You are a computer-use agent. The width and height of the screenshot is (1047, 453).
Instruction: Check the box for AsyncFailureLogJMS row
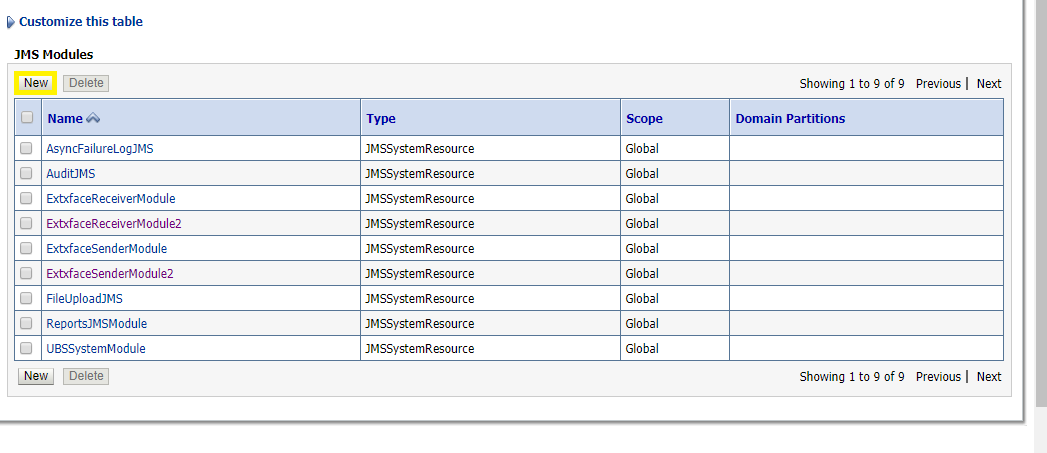[26, 148]
